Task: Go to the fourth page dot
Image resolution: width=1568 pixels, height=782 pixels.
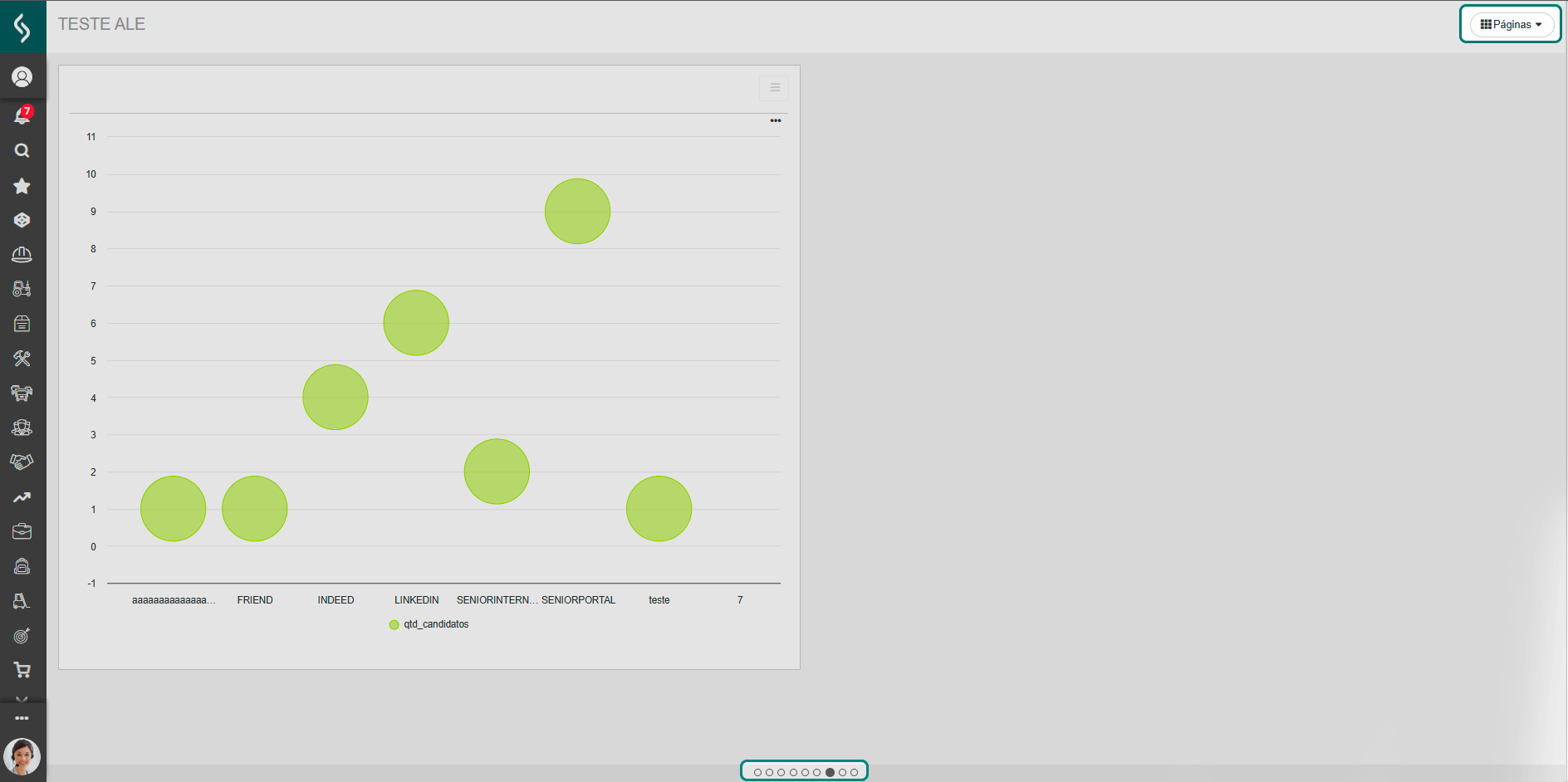Action: [x=793, y=773]
